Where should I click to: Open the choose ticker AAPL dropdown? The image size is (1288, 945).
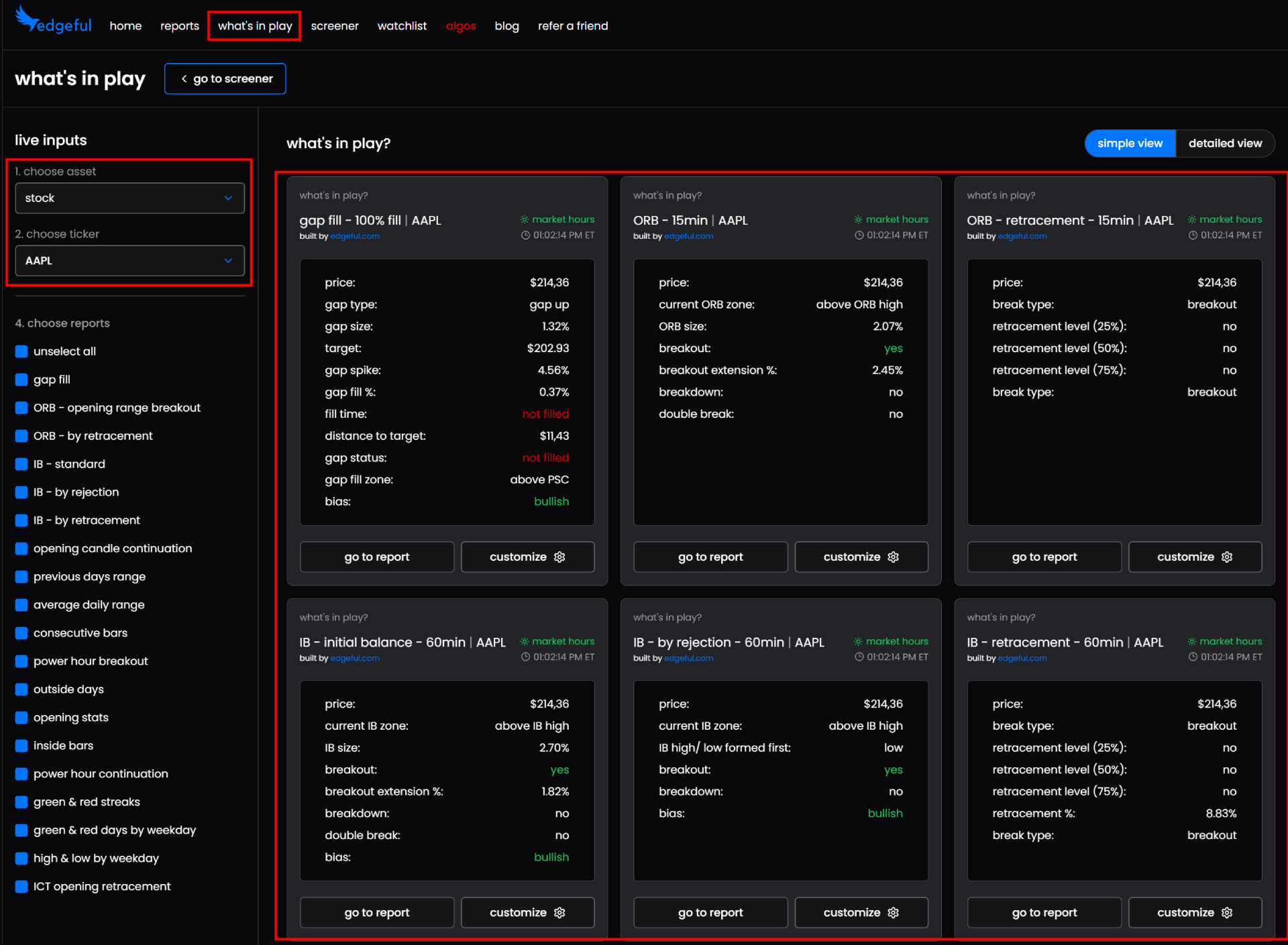tap(129, 261)
